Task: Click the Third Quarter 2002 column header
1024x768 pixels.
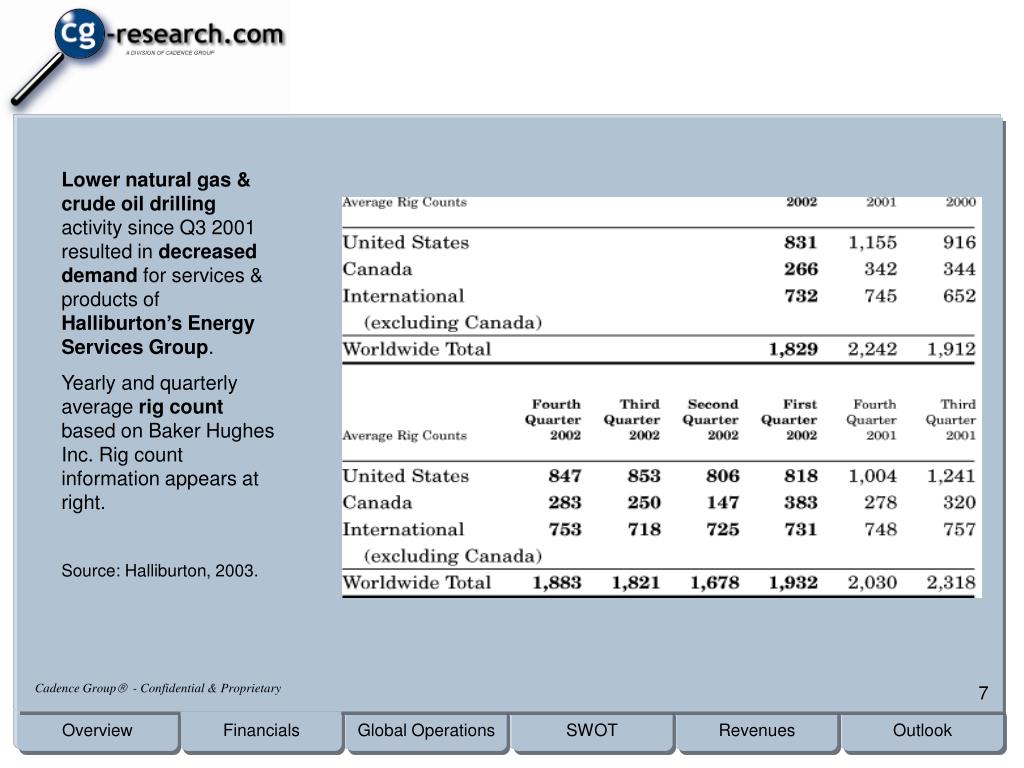Action: coord(632,420)
